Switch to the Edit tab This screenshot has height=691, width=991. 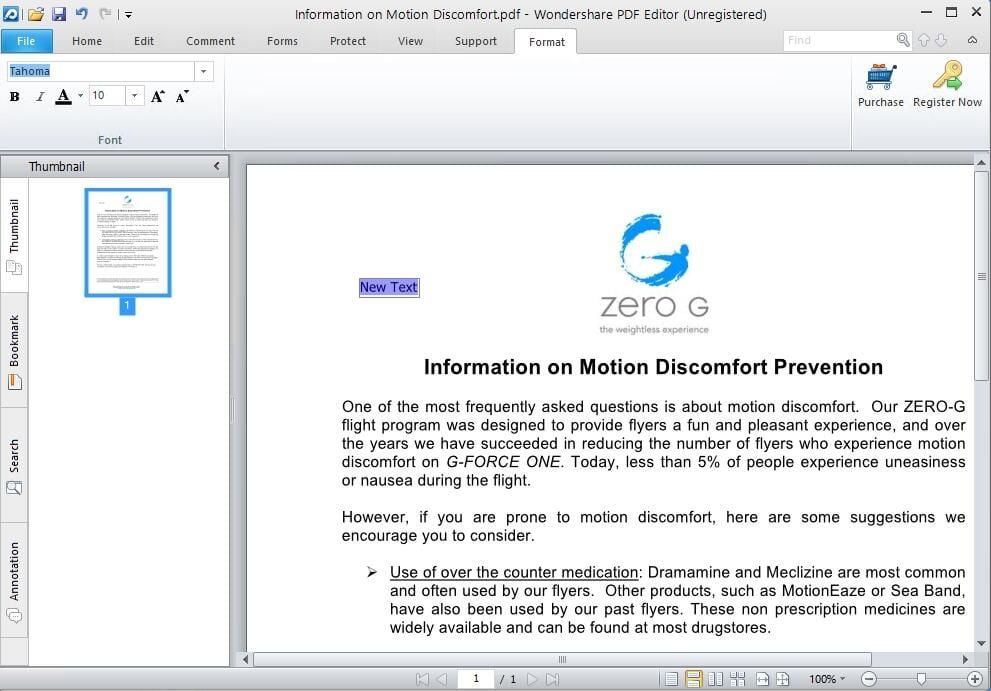tap(143, 41)
